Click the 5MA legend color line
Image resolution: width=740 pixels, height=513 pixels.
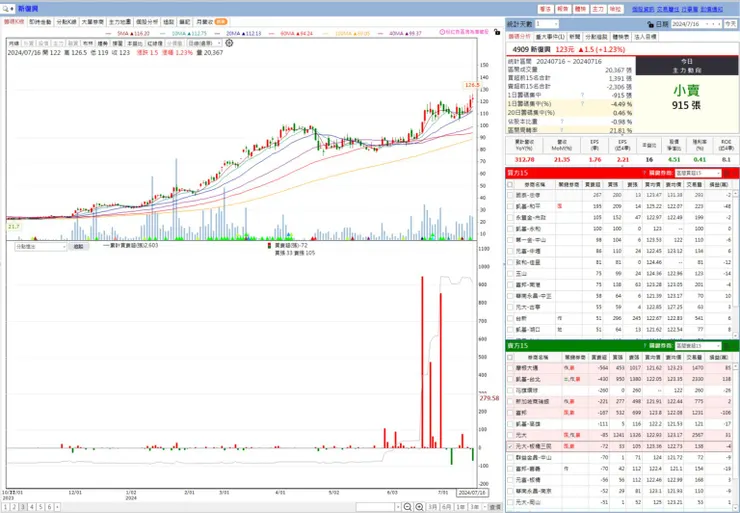109,34
